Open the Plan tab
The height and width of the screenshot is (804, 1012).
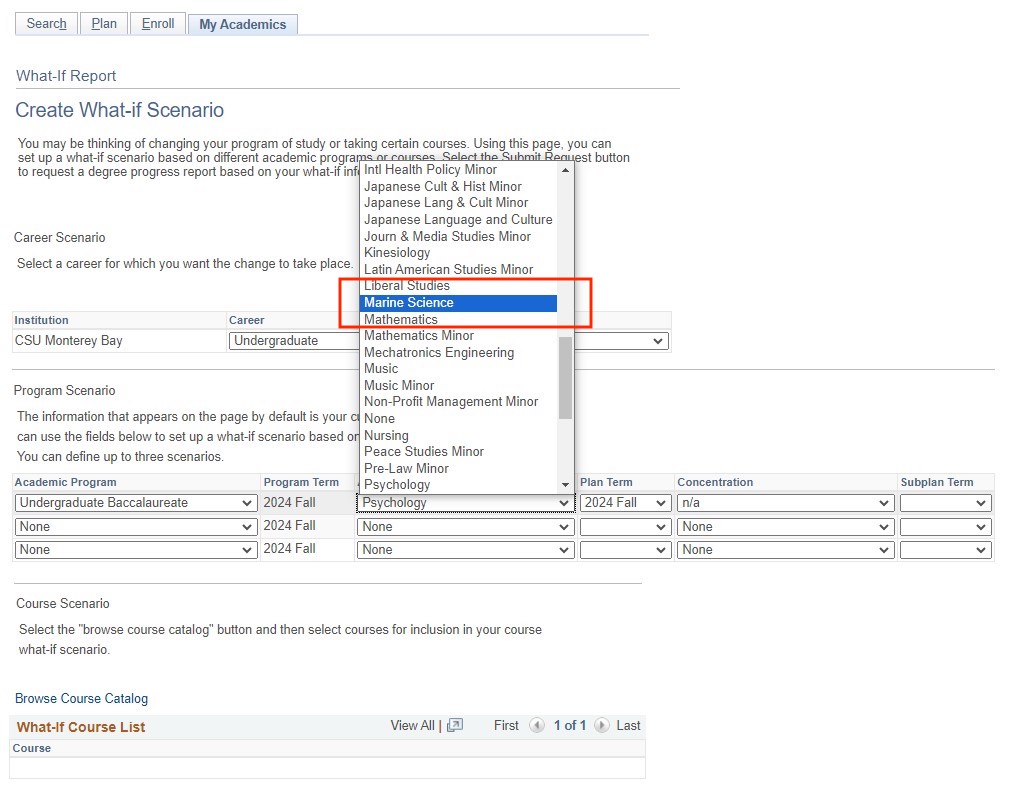pos(104,24)
